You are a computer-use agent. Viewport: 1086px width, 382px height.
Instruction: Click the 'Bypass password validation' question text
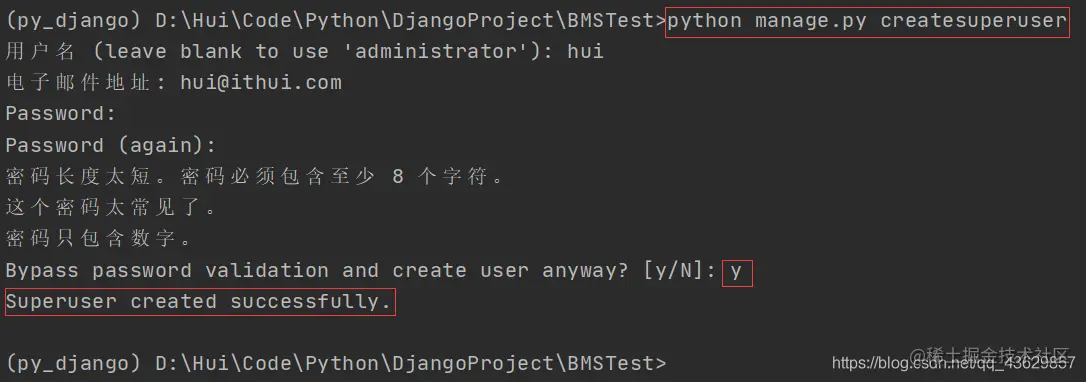167,271
